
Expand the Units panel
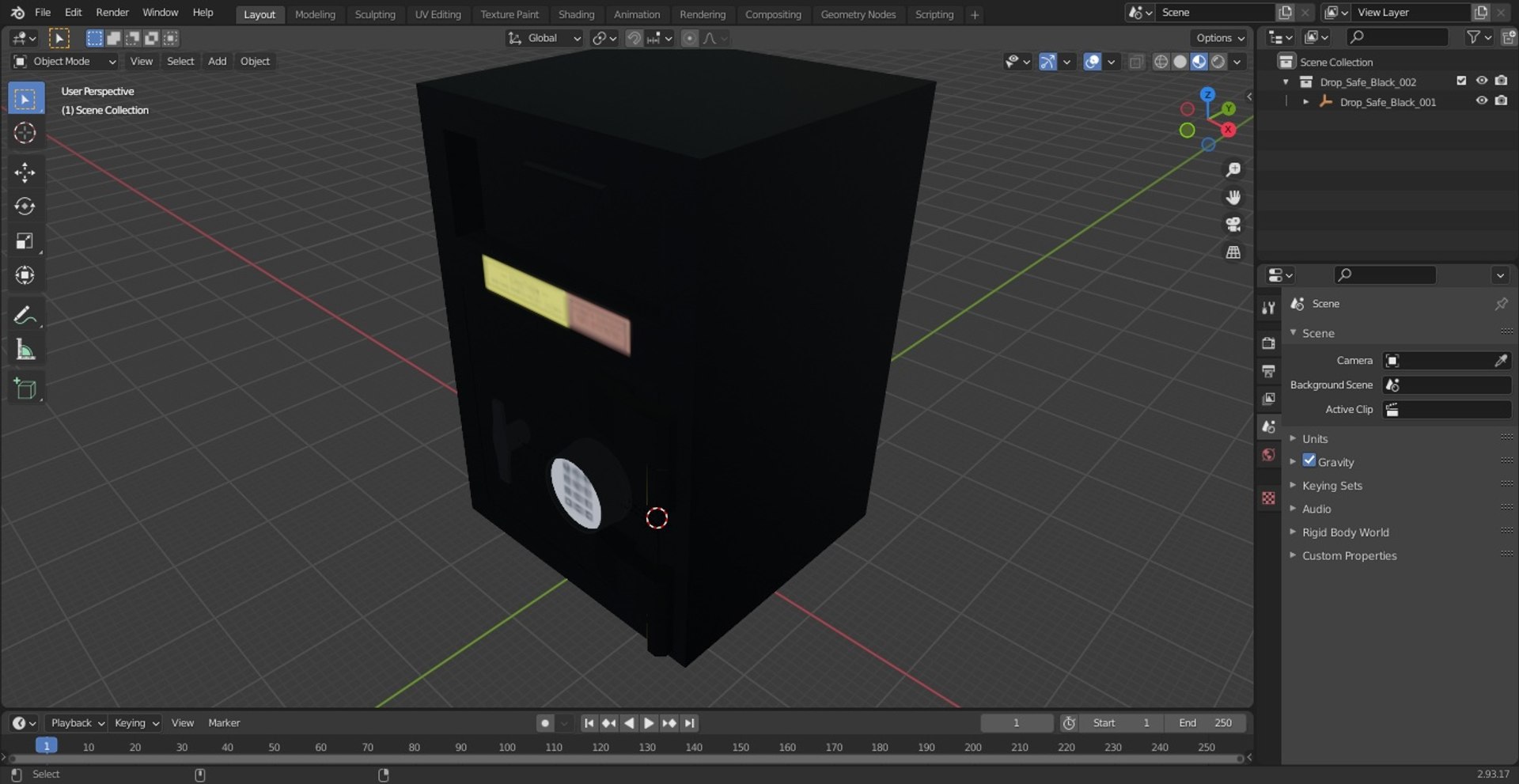coord(1314,438)
